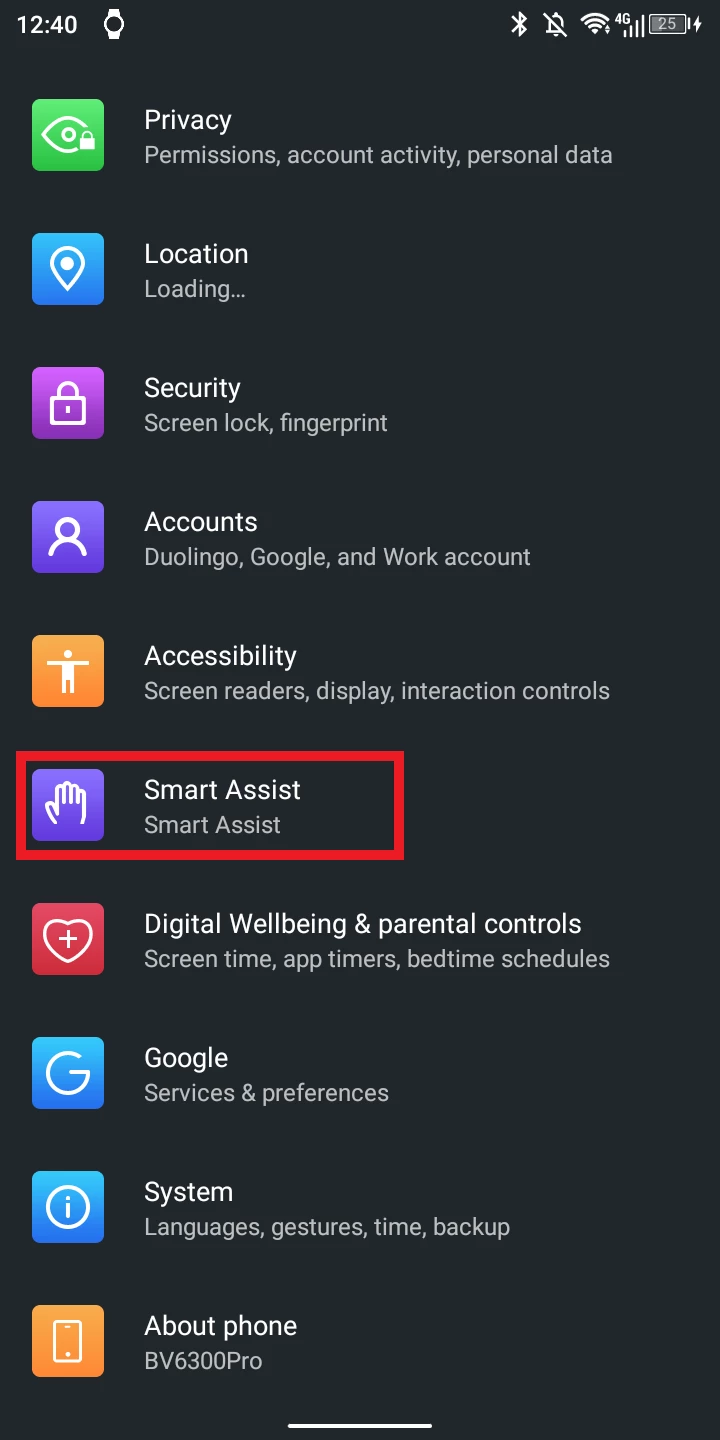Image resolution: width=720 pixels, height=1440 pixels.
Task: Open Location settings entry
Action: click(x=360, y=269)
